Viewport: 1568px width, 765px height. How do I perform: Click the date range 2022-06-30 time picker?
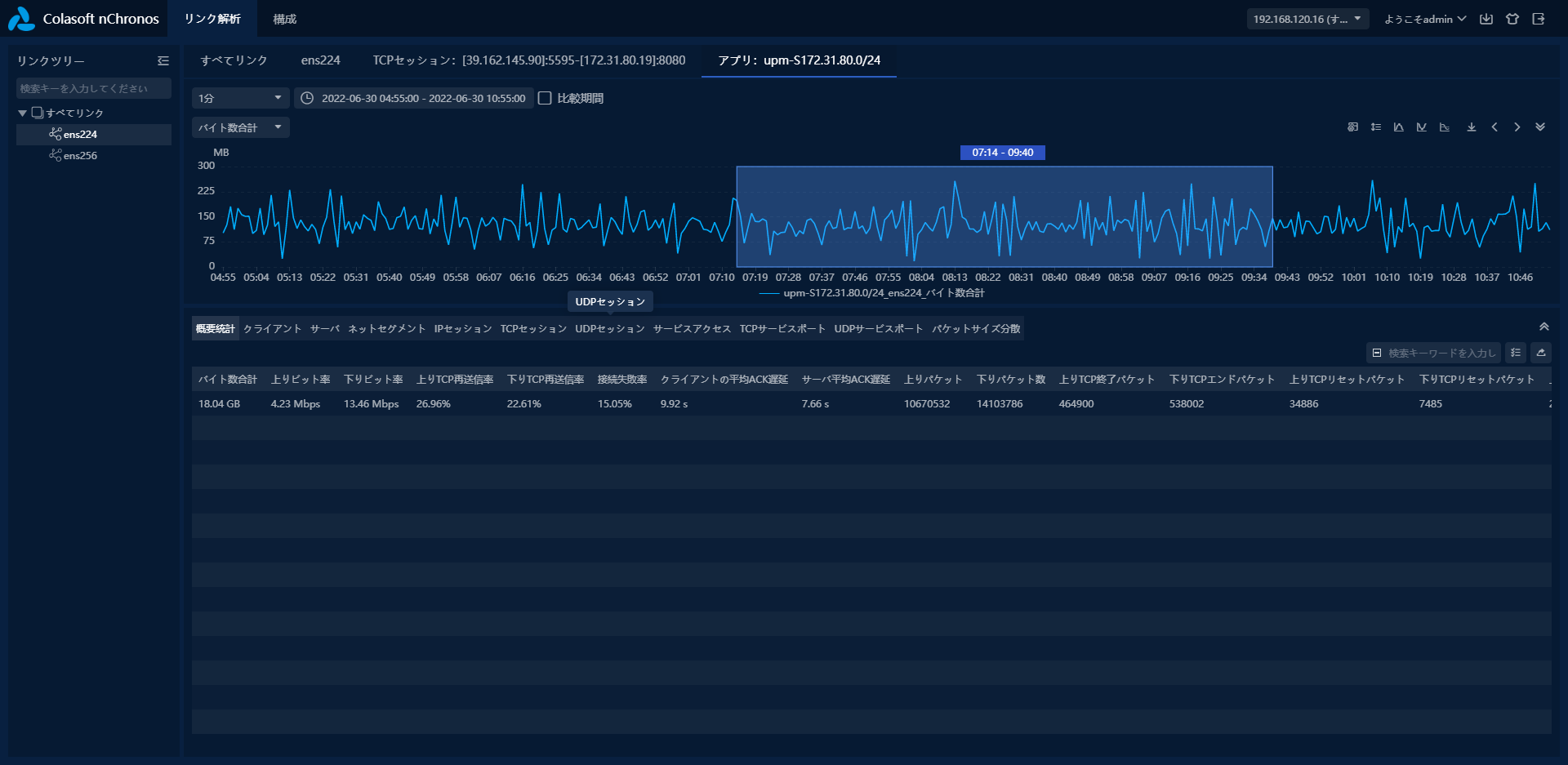click(414, 98)
